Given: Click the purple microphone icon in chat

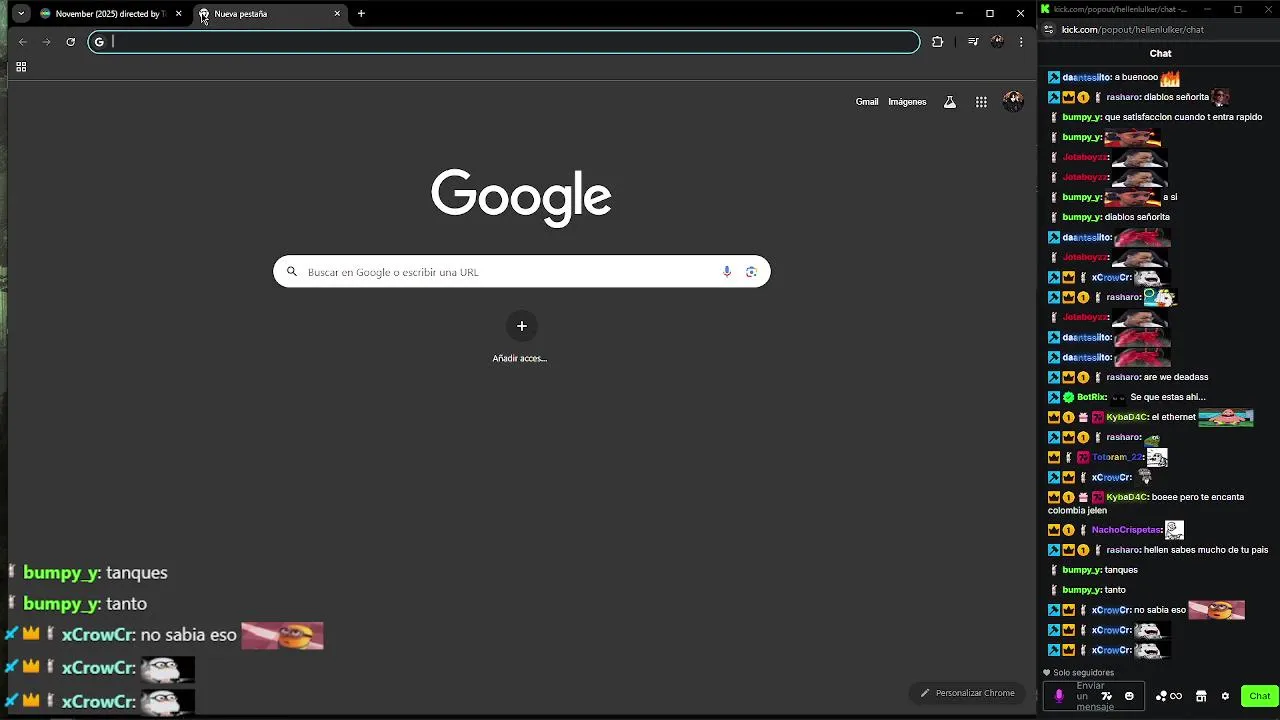Looking at the screenshot, I should coord(1059,696).
